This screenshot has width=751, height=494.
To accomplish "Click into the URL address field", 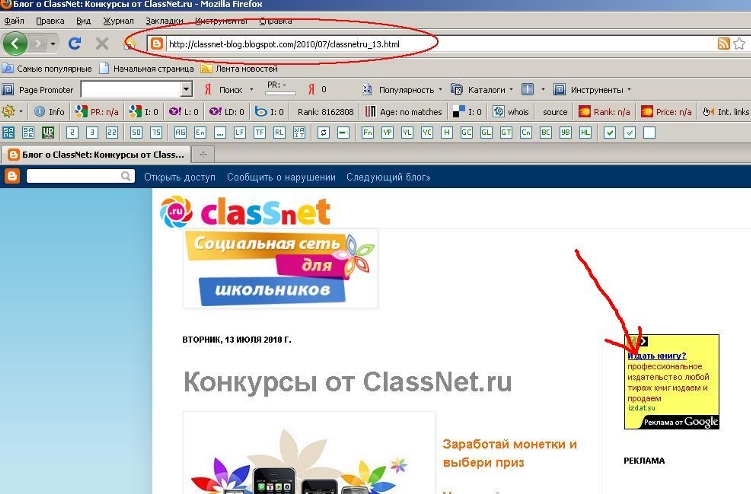I will coord(441,44).
